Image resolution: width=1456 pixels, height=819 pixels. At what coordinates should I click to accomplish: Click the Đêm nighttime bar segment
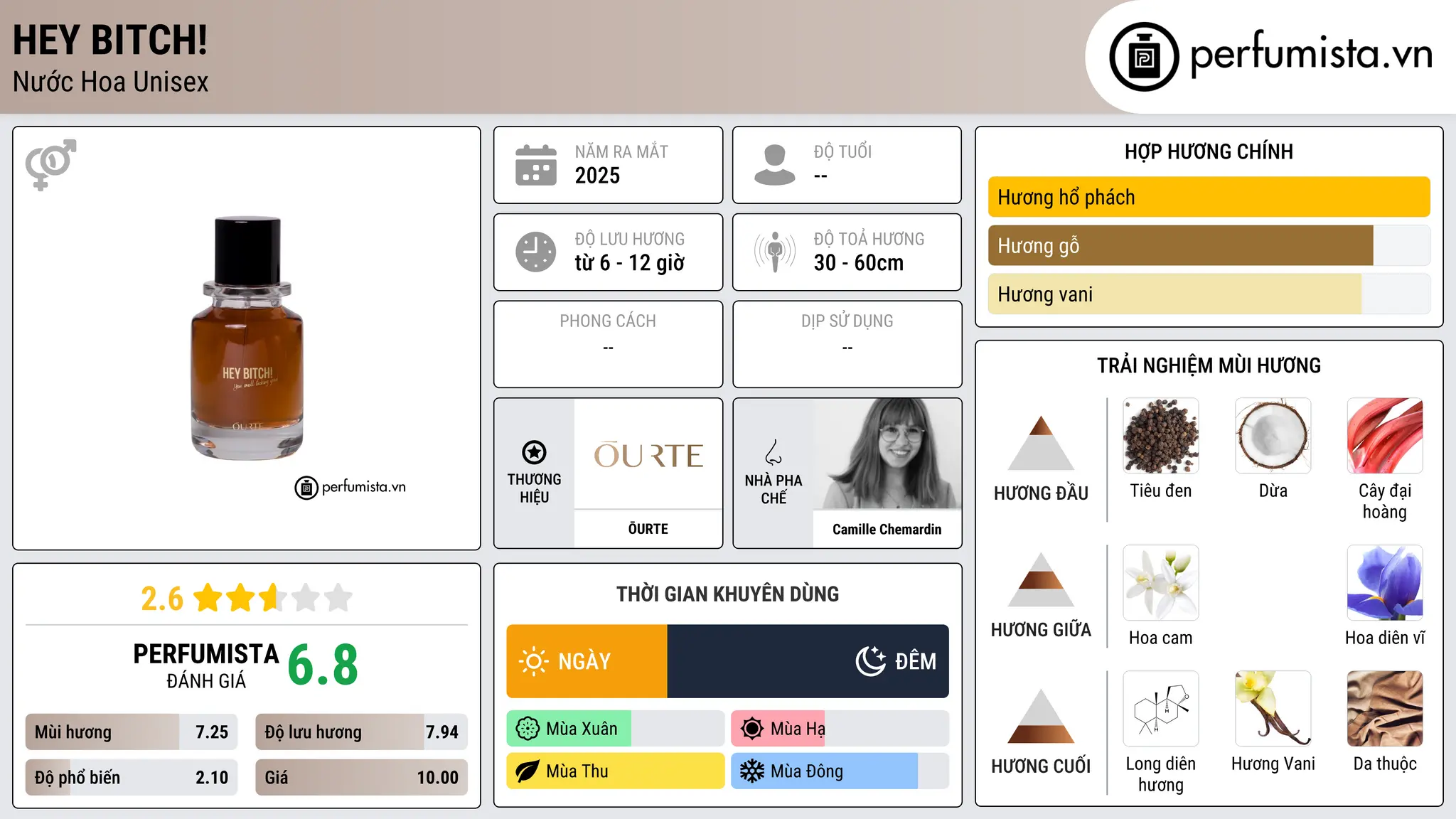click(x=808, y=661)
